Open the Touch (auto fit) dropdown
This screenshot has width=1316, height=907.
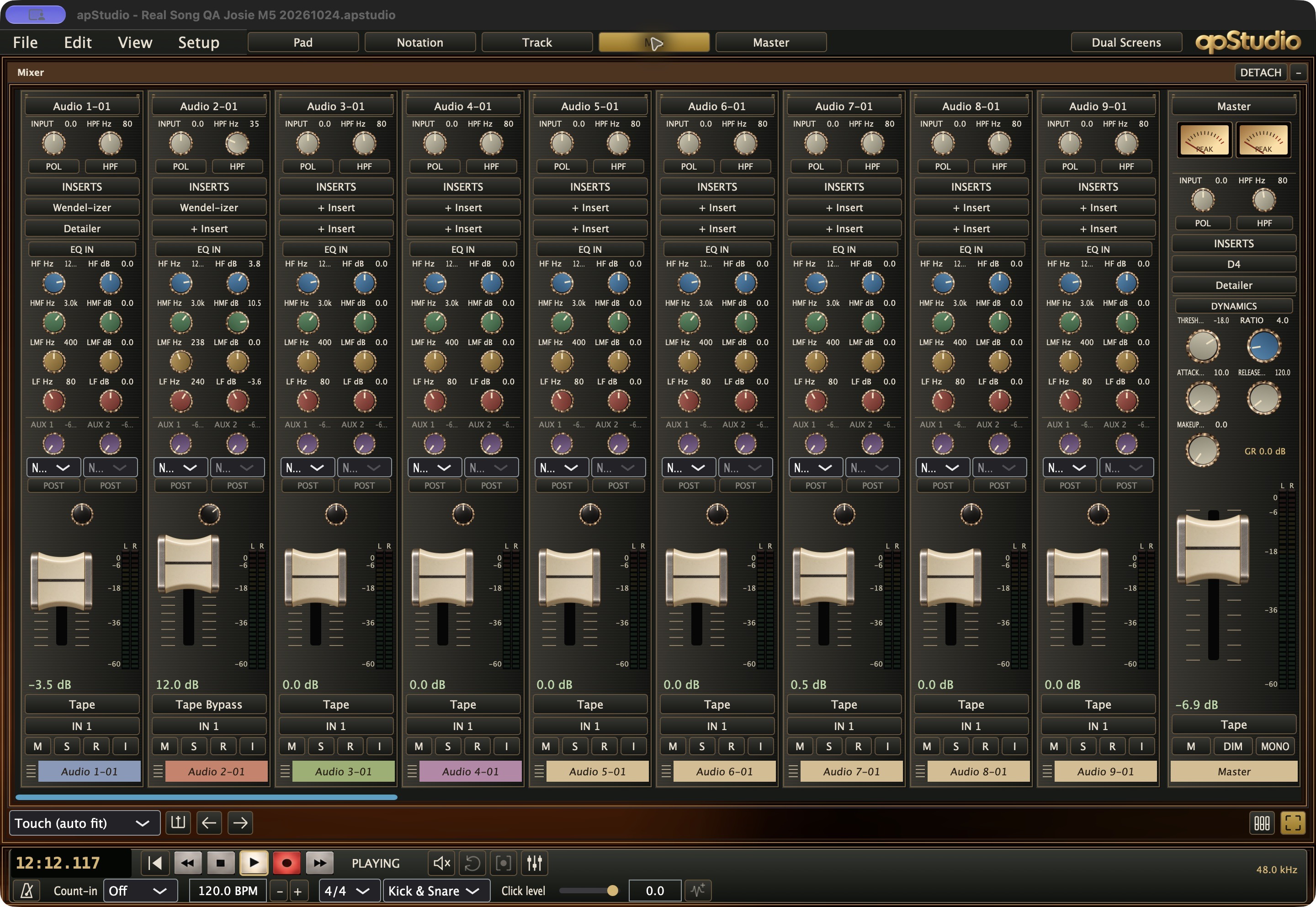coord(84,823)
